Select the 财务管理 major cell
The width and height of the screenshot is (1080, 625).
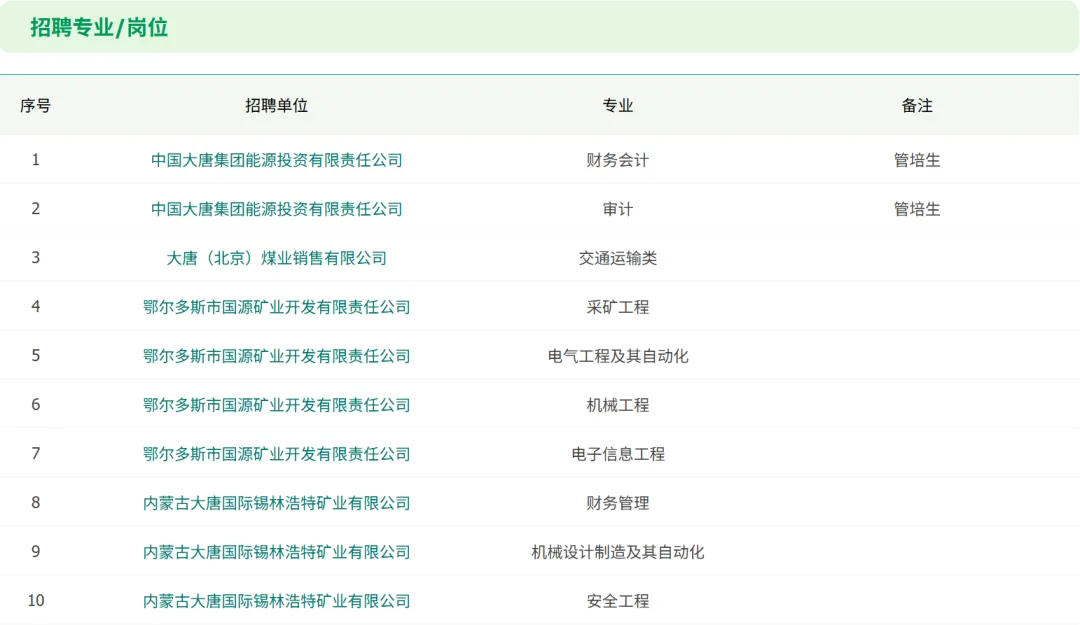[618, 503]
